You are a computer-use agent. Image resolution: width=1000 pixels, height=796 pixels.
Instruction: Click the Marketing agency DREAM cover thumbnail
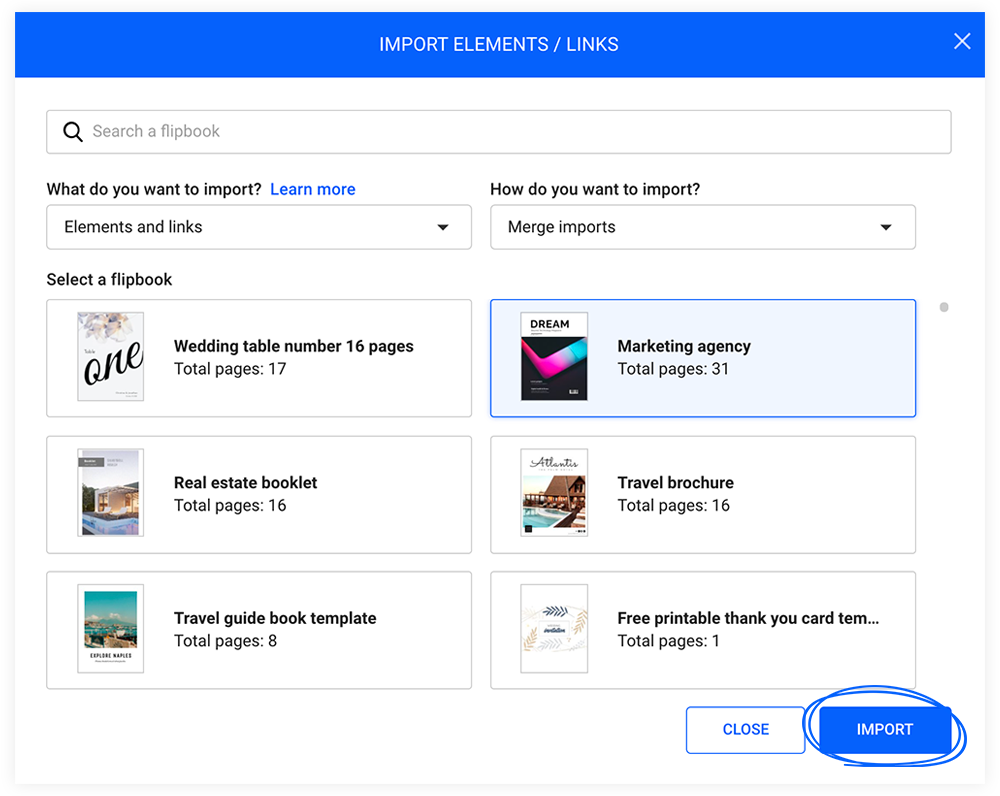554,357
